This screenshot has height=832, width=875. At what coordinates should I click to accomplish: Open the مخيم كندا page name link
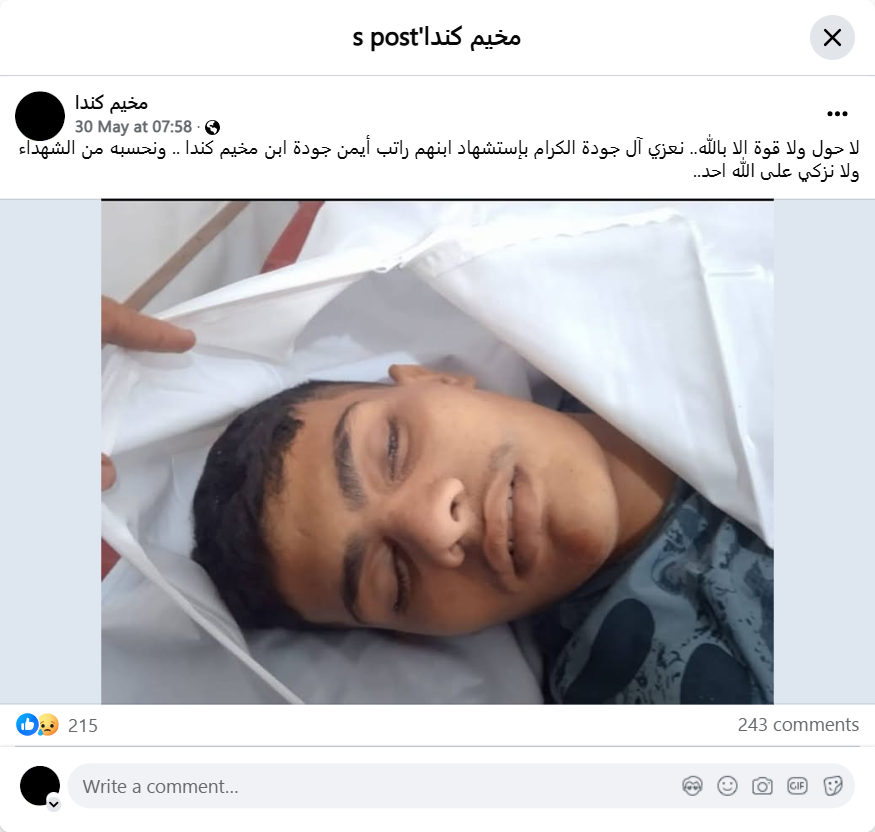coord(112,103)
